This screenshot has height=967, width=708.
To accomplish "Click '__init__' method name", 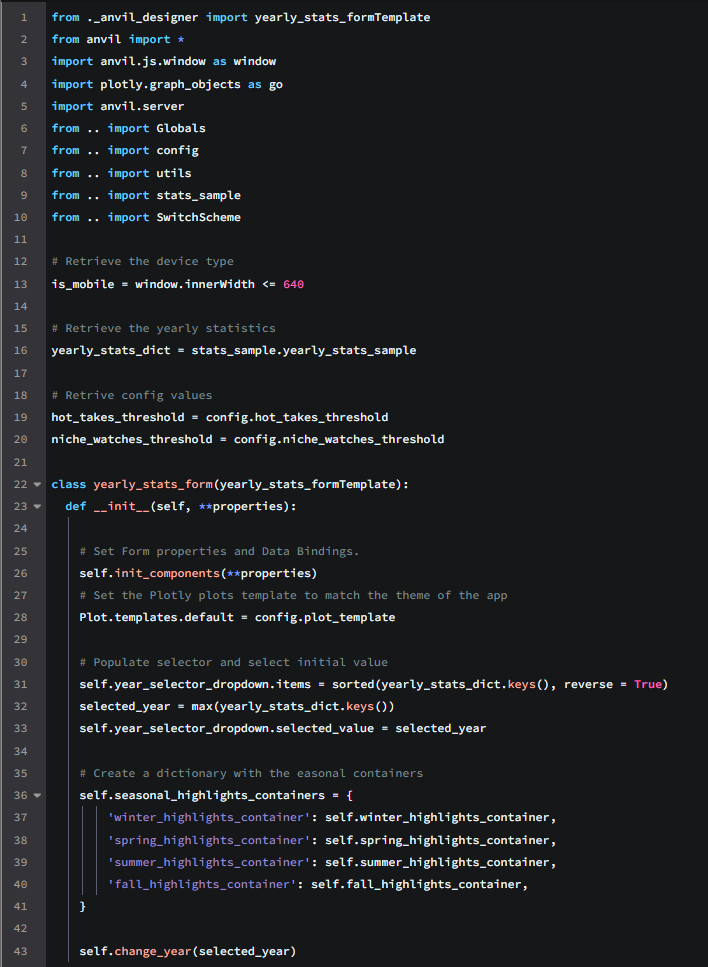I will click(x=121, y=507).
